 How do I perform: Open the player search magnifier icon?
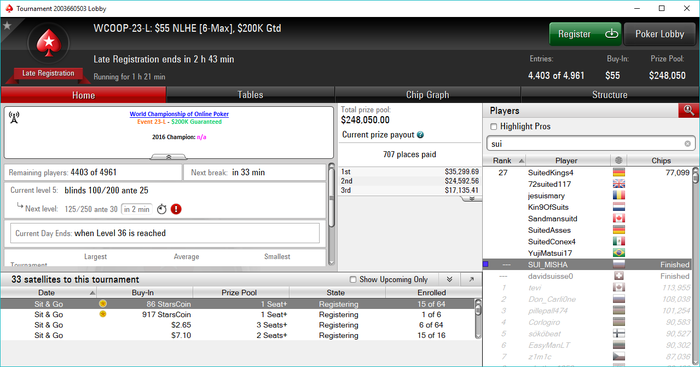[688, 110]
